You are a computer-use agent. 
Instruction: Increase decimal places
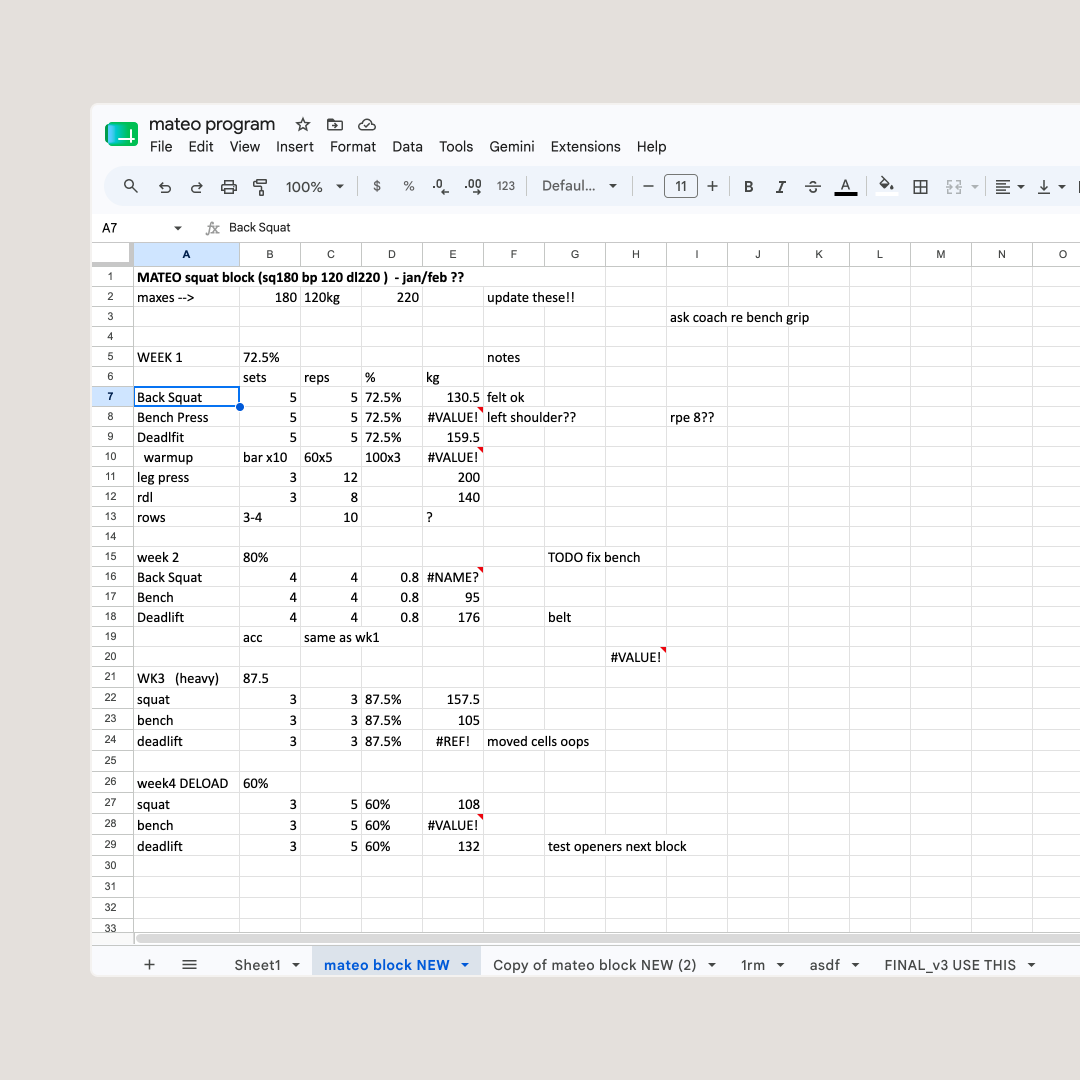pos(473,186)
